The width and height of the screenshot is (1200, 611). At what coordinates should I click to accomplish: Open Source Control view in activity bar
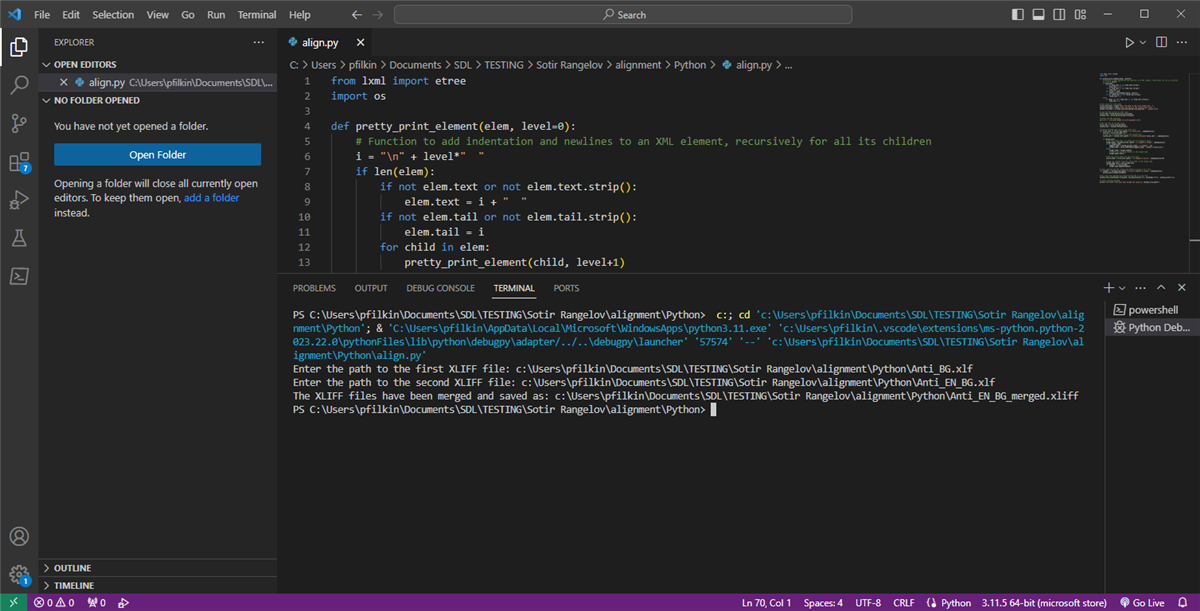[x=19, y=124]
